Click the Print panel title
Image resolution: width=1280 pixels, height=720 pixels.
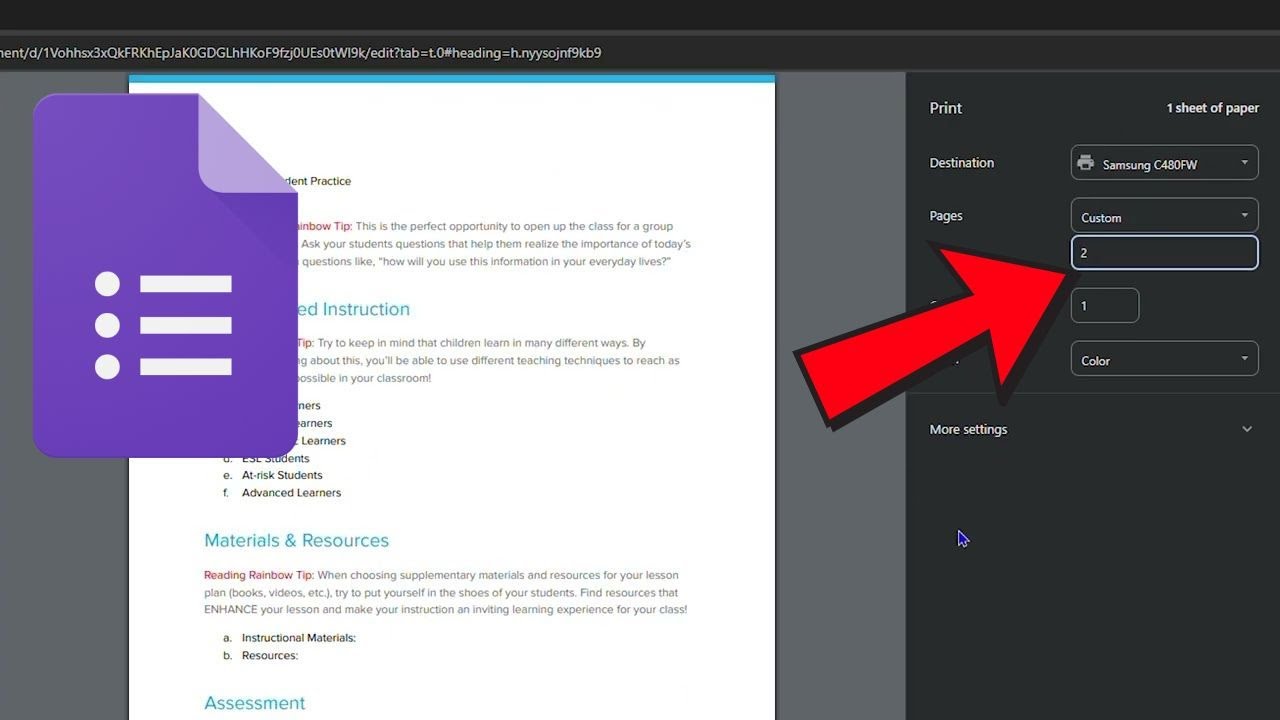(946, 108)
